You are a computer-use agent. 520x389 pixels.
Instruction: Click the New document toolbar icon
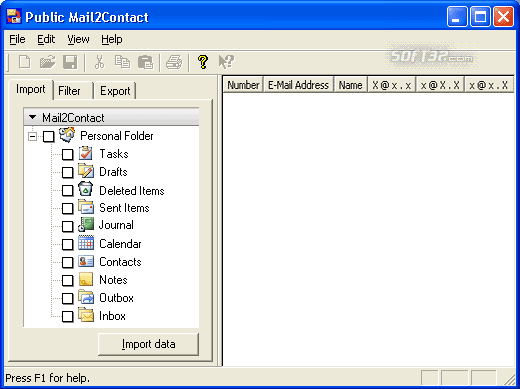tap(25, 62)
